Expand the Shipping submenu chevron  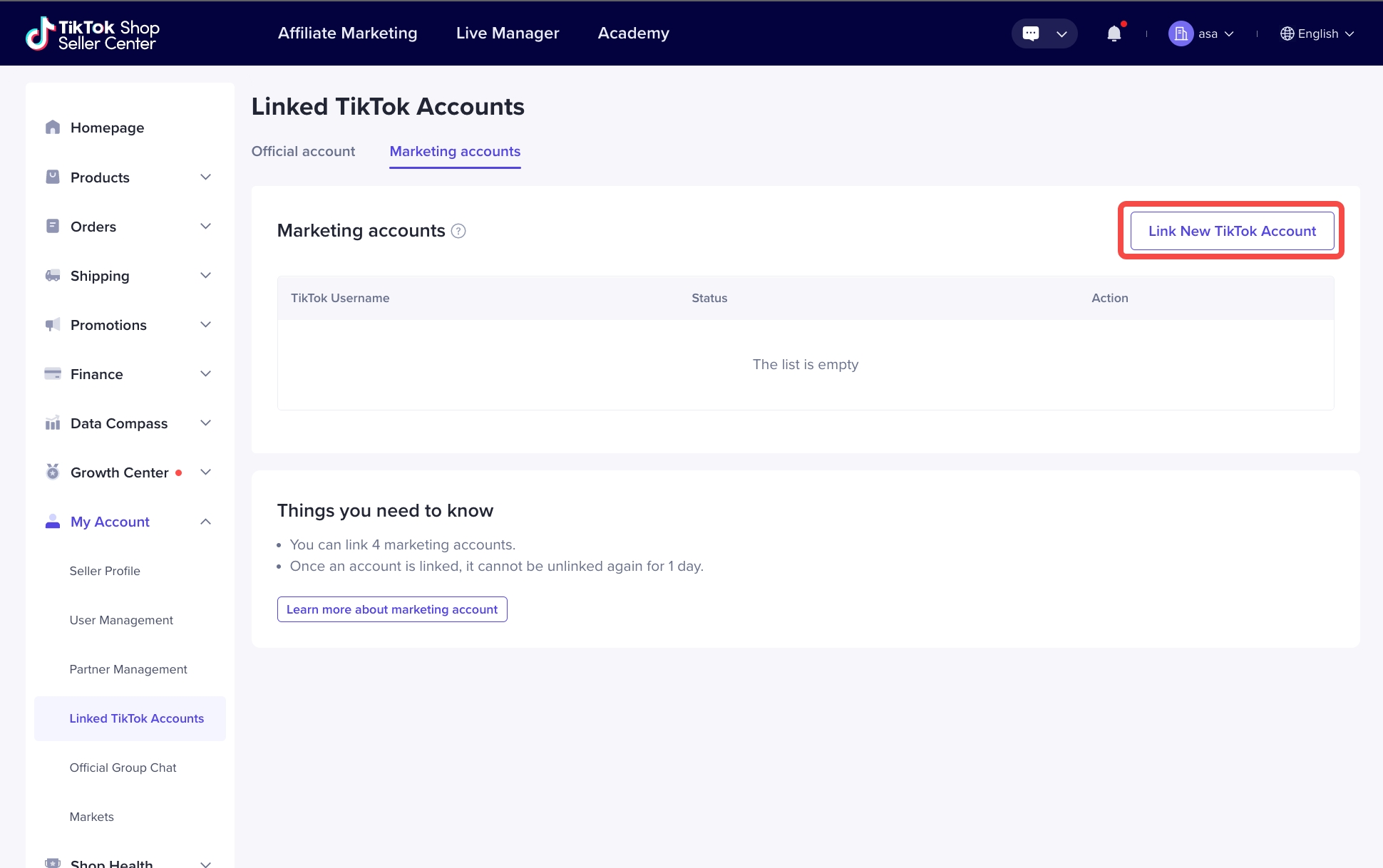click(x=206, y=275)
